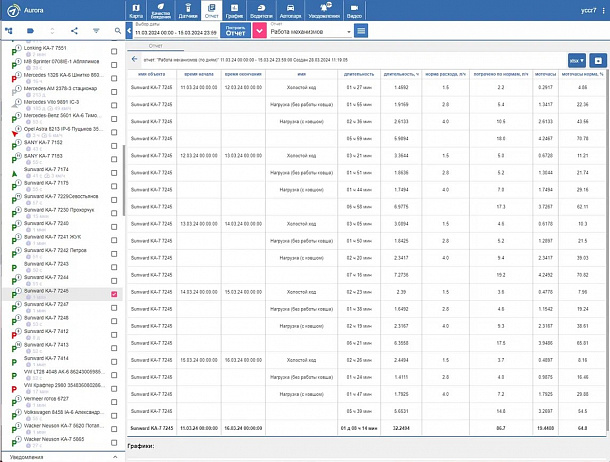Expand the Уведомления panel chevron
610x462 pixels.
(115, 457)
